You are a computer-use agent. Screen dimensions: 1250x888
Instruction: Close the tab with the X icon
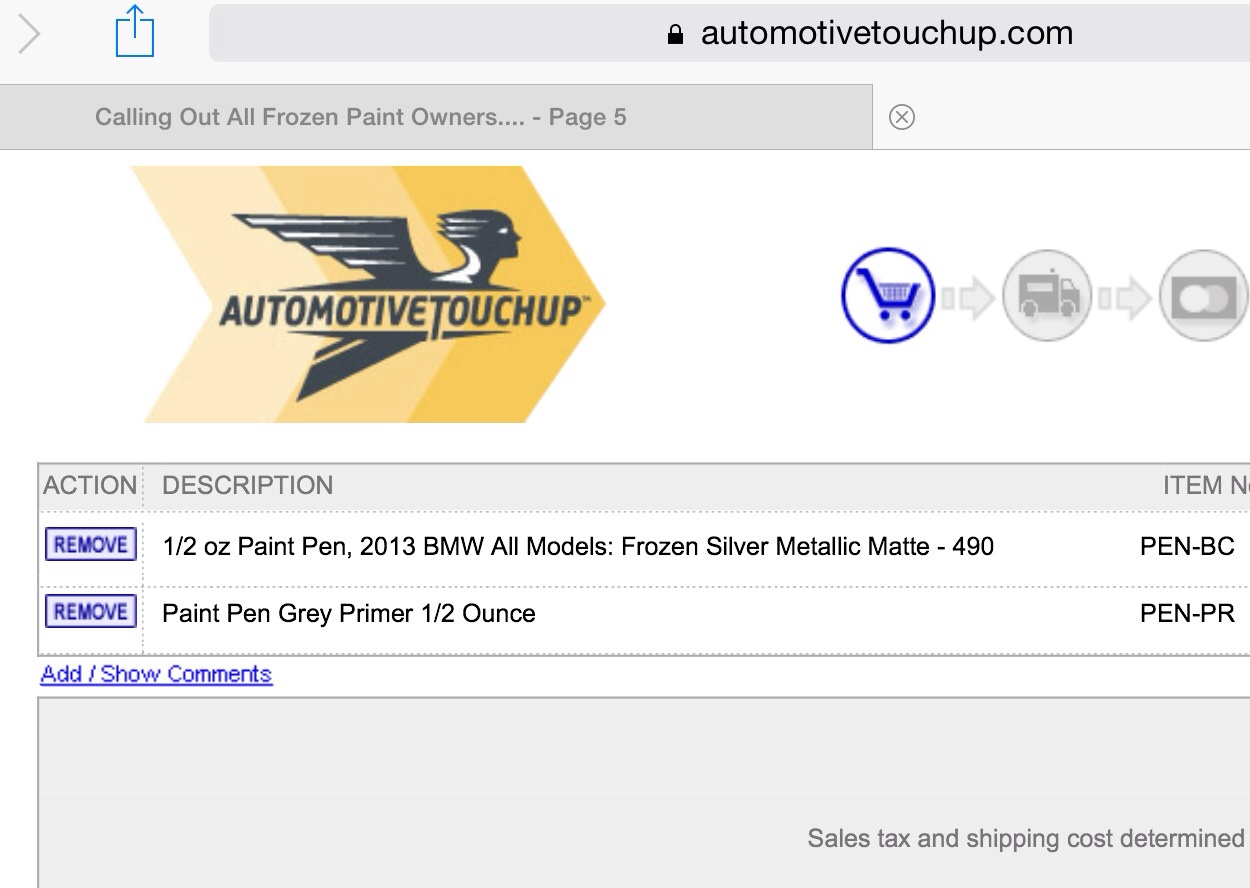(x=901, y=117)
